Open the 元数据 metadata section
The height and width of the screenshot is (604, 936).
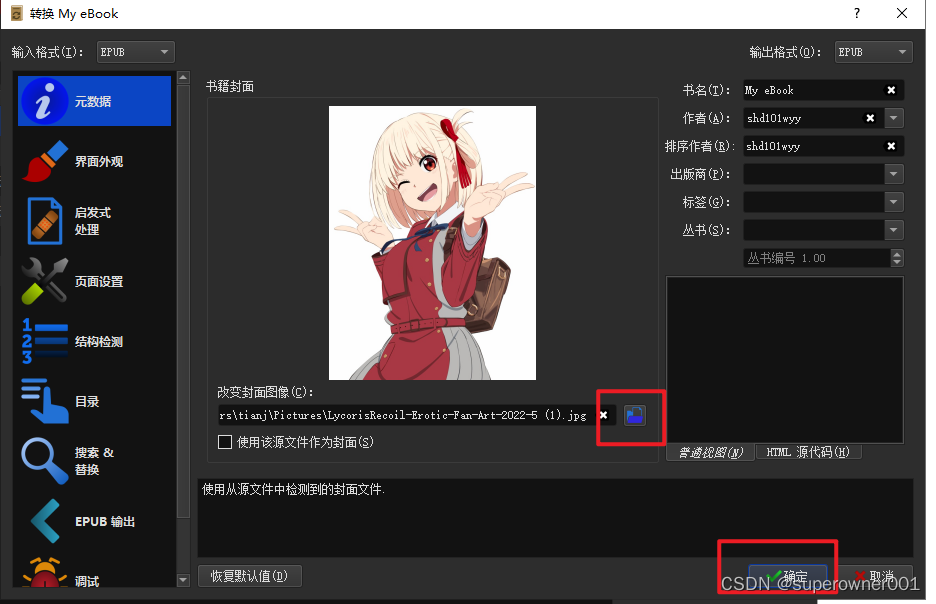(x=94, y=101)
